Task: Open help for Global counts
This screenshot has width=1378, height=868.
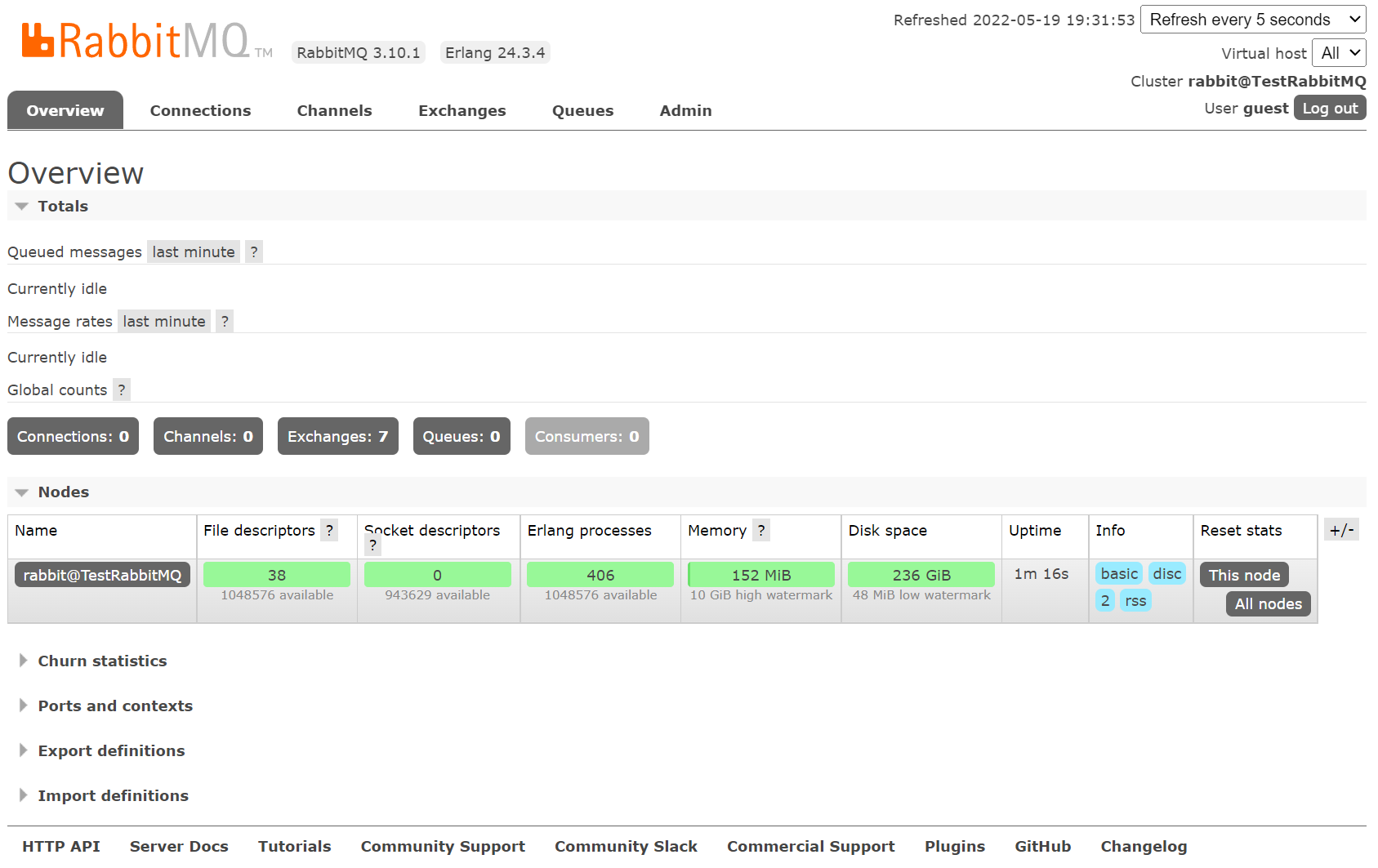Action: [122, 390]
